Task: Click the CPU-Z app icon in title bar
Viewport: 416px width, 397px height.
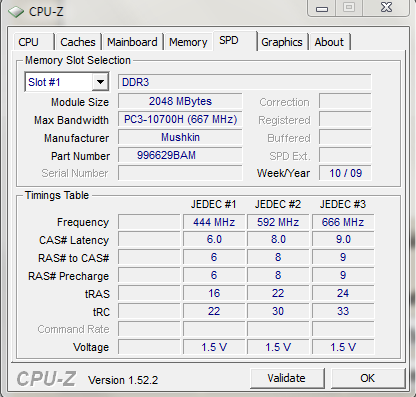Action: 16,12
